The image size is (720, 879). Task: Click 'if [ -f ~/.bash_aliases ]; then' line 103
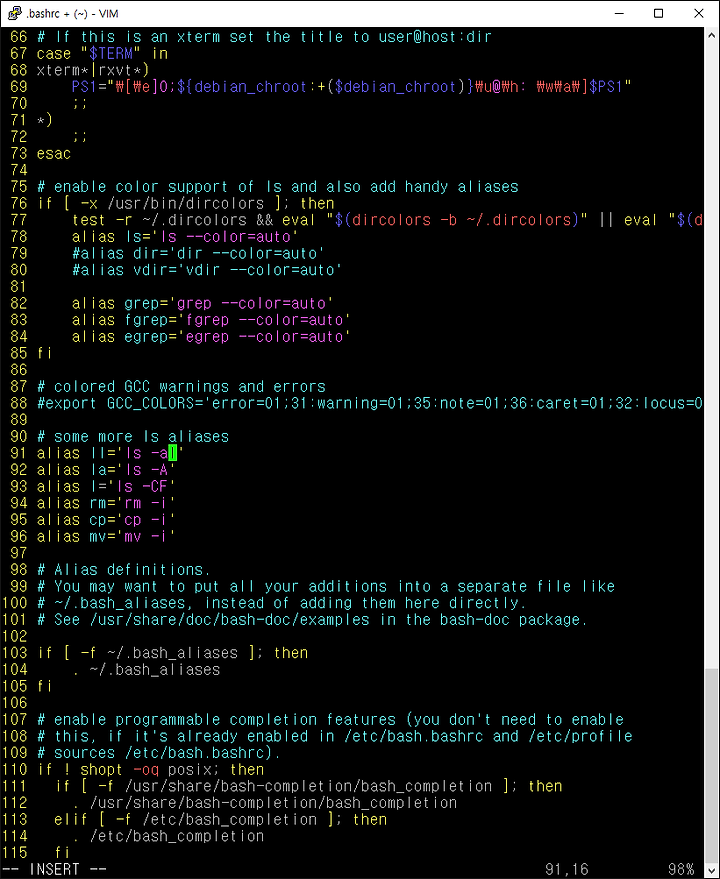click(x=172, y=653)
